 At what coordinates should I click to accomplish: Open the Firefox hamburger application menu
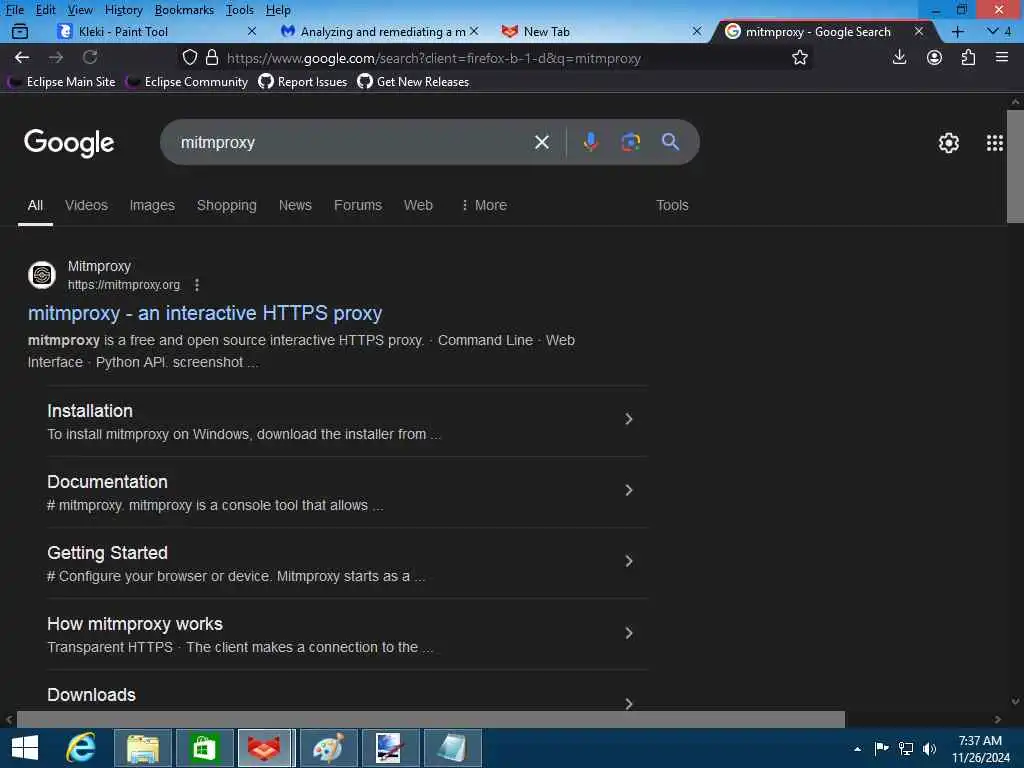tap(1002, 57)
